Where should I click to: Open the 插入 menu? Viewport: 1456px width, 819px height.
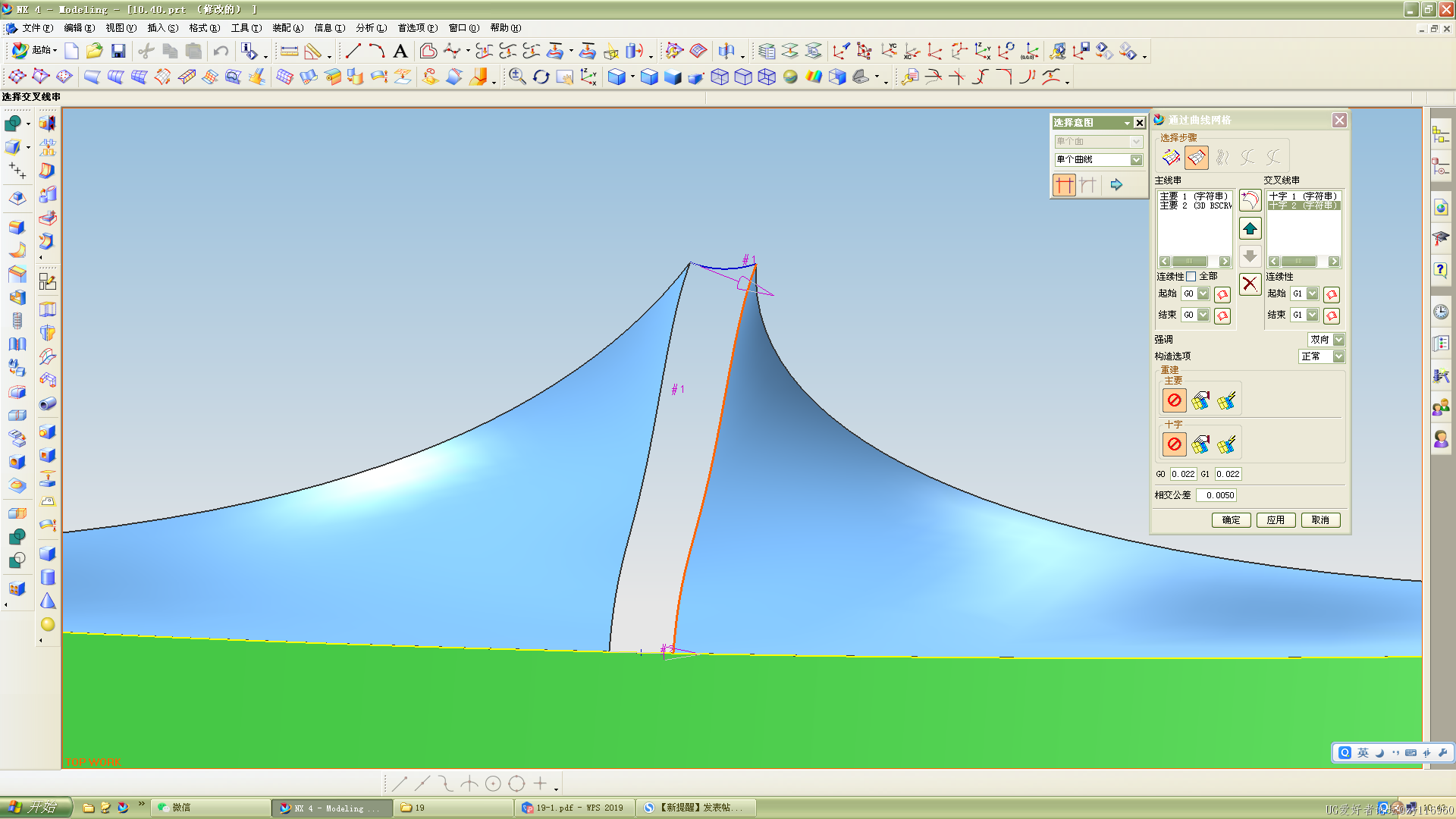click(x=162, y=28)
